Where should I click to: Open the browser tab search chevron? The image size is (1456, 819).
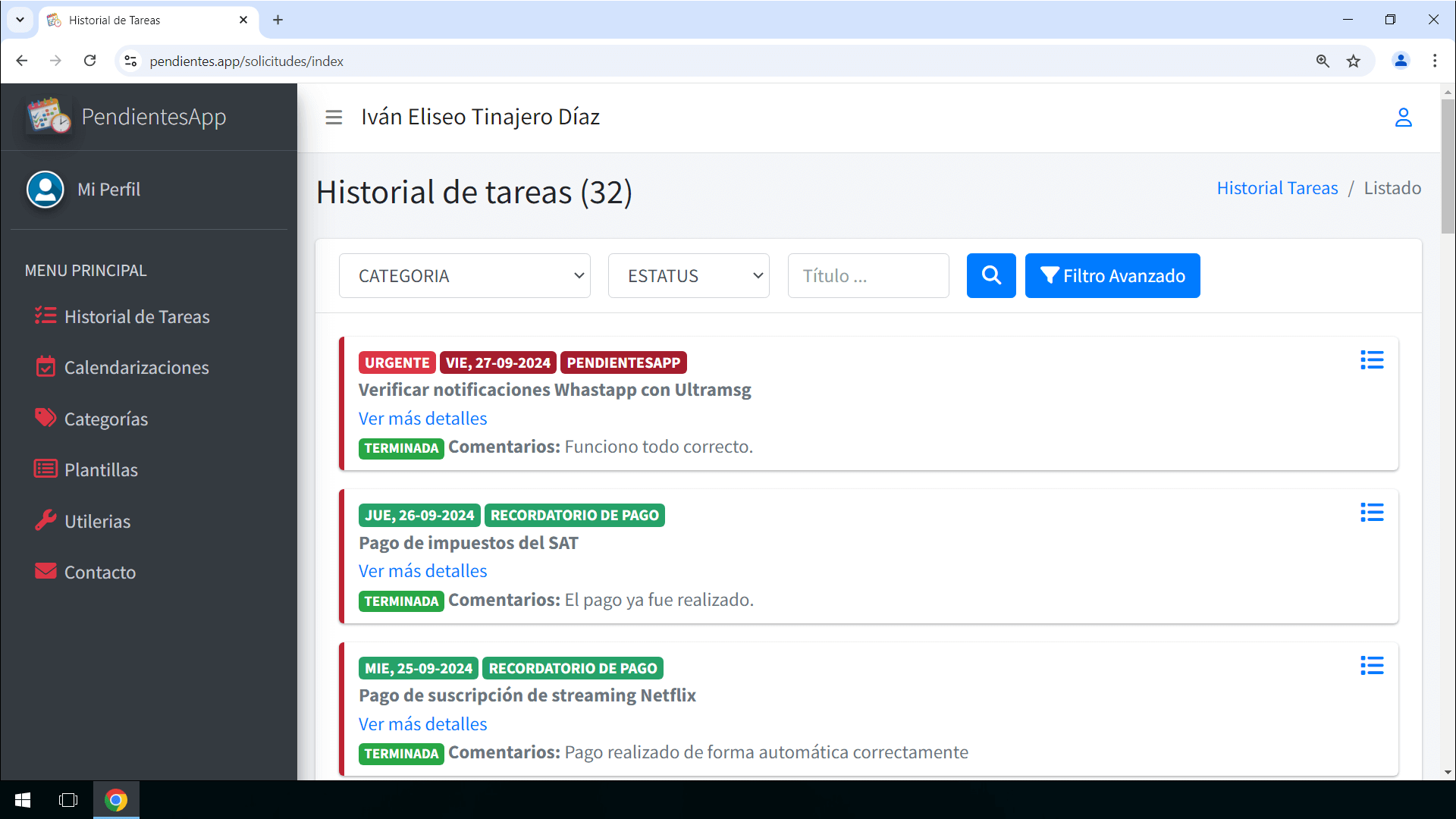[x=20, y=20]
